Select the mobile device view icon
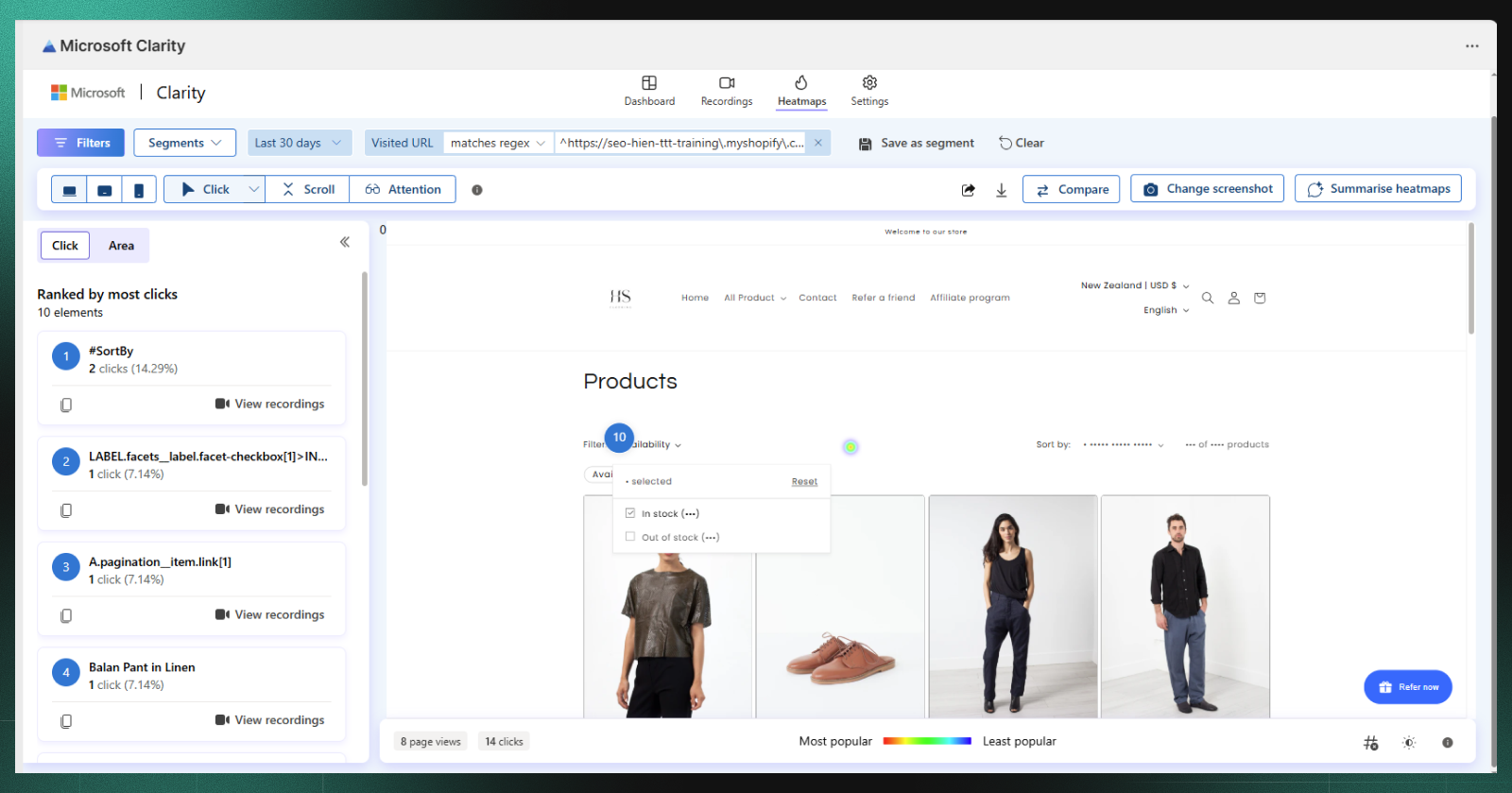Screen dimensions: 1512x793 pos(139,190)
